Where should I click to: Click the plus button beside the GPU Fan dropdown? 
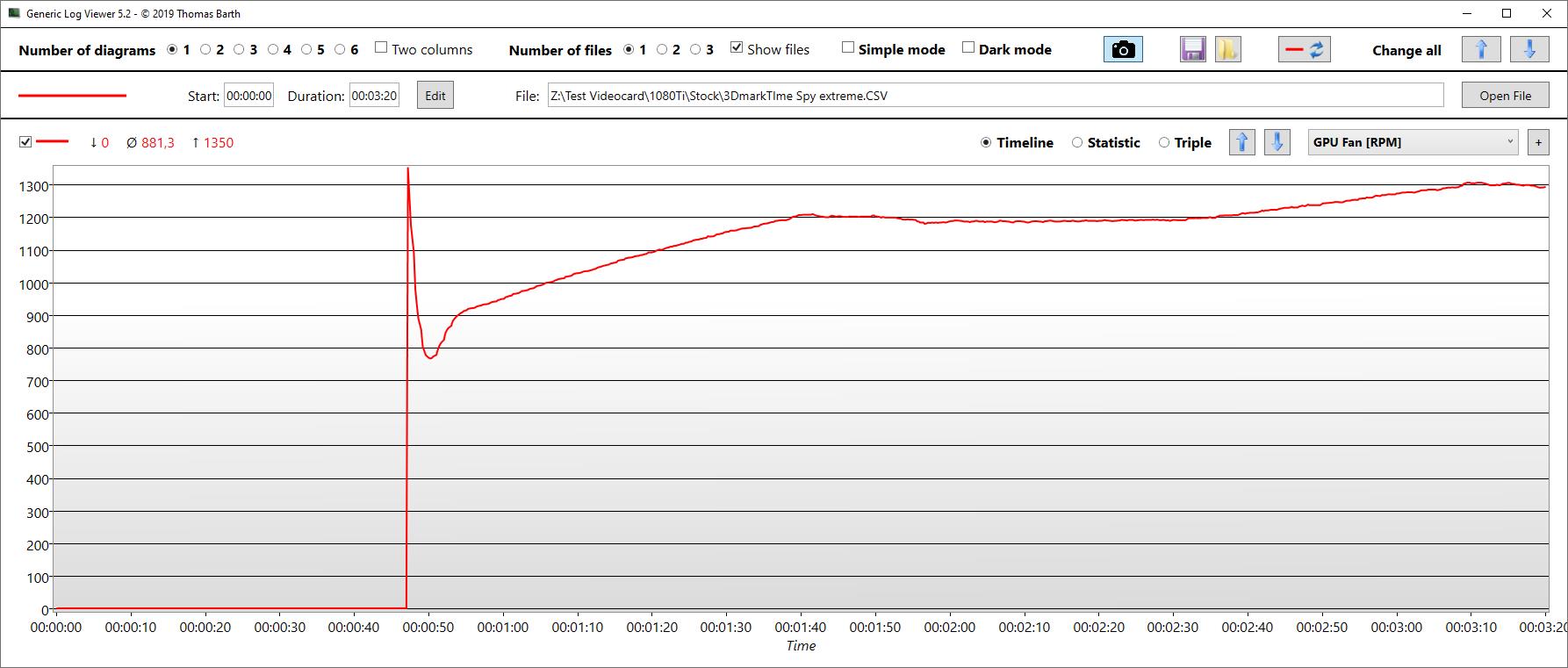pyautogui.click(x=1538, y=142)
